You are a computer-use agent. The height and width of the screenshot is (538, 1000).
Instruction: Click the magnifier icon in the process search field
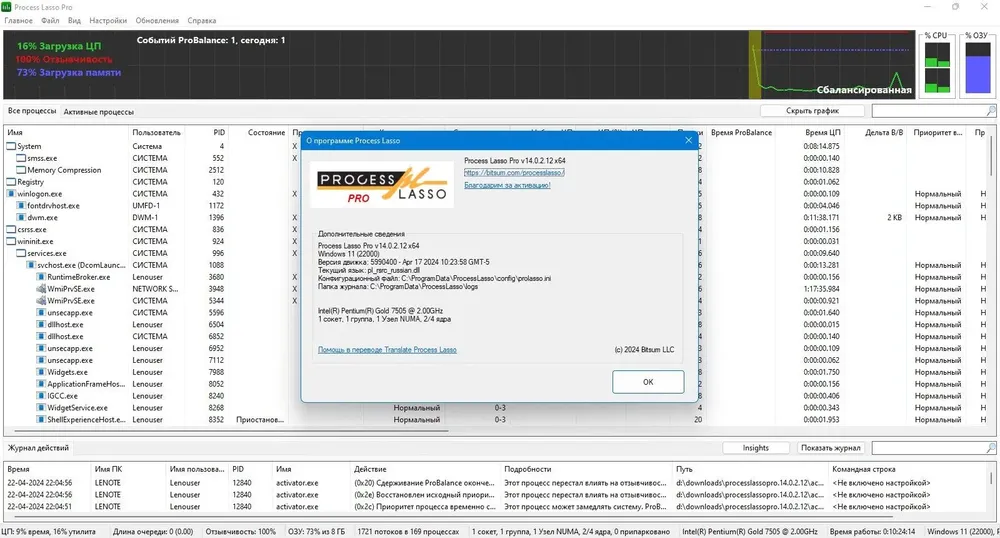(x=990, y=111)
